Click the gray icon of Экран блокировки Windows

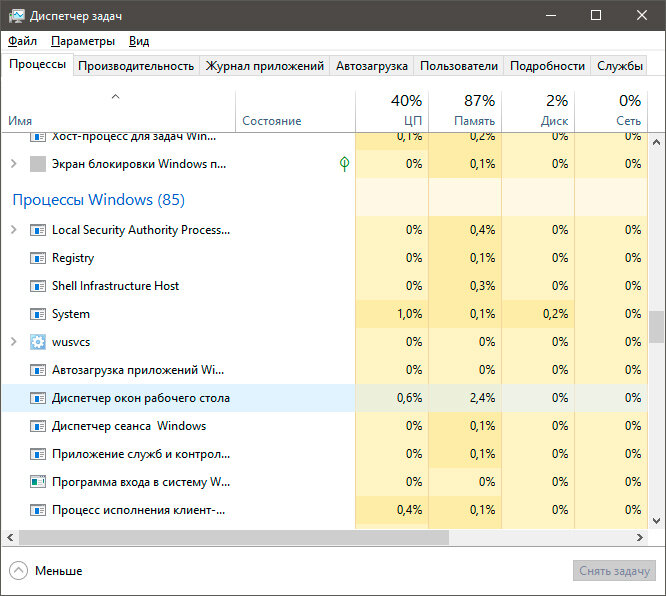coord(38,164)
